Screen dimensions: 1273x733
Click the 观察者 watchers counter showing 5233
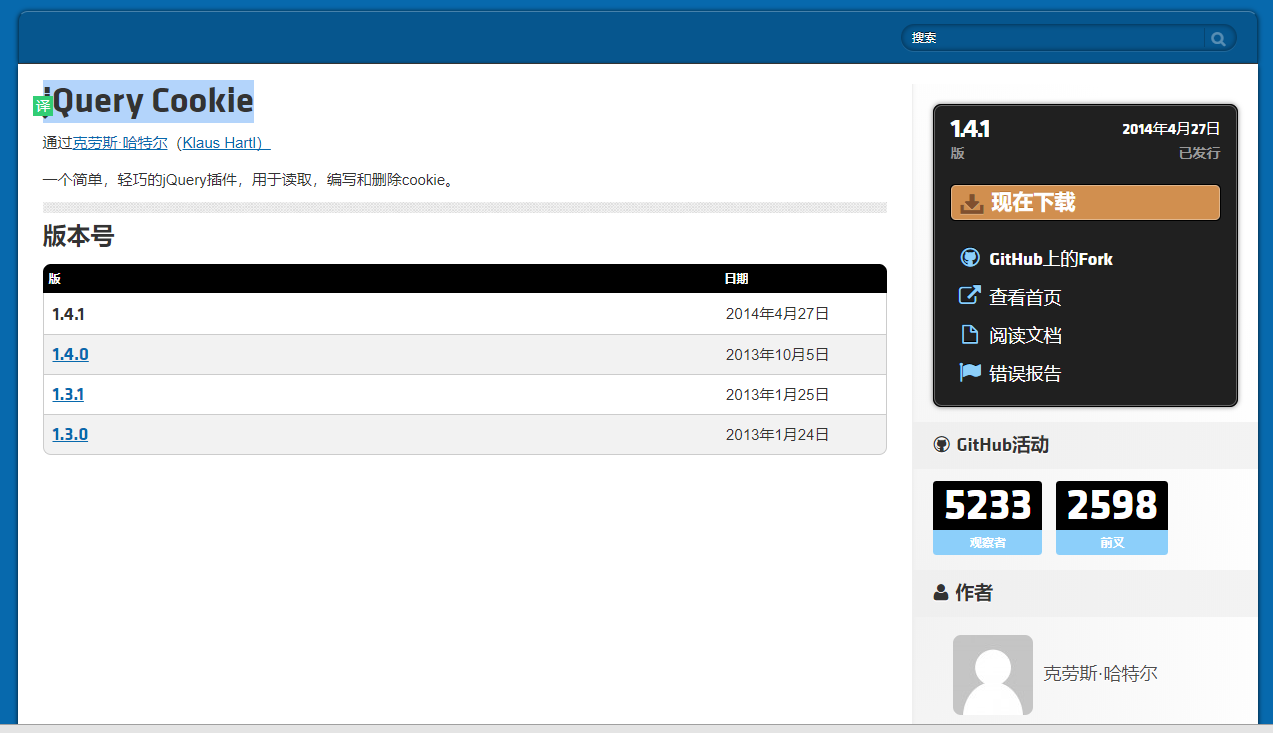click(x=987, y=518)
